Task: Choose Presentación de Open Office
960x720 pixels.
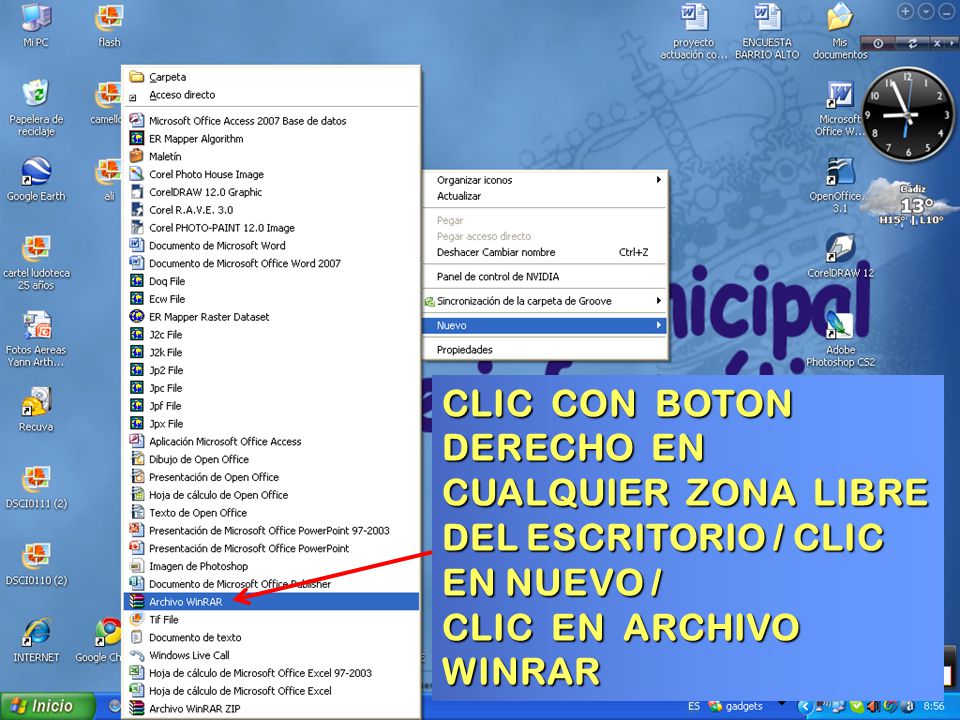Action: click(x=271, y=477)
